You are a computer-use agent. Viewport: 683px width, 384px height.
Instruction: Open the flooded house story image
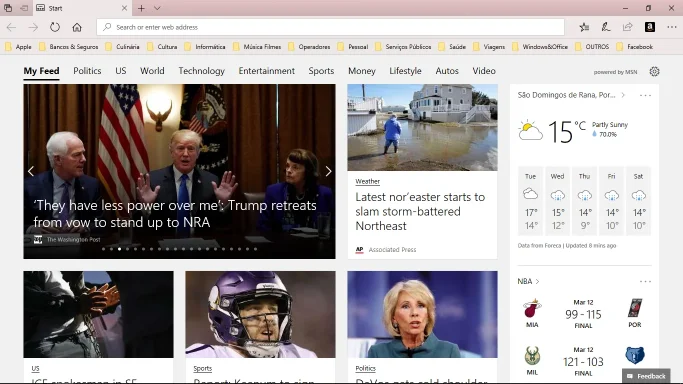click(x=423, y=127)
